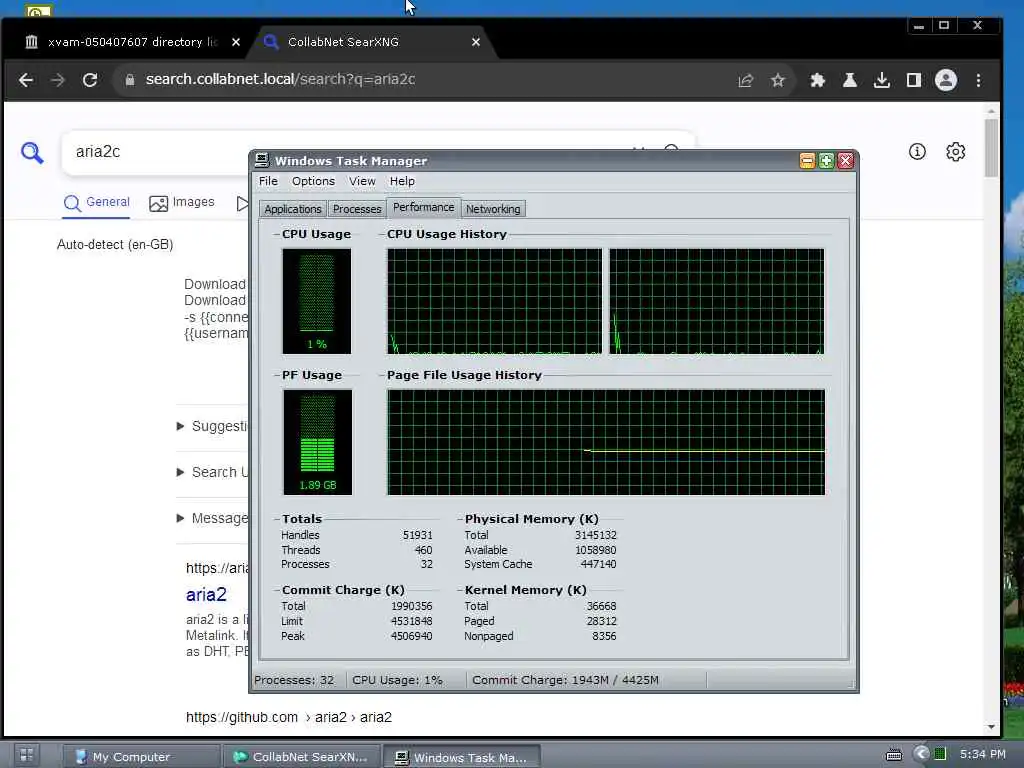Click the CPU Usage 1 % meter
The image size is (1024, 768).
pyautogui.click(x=317, y=301)
